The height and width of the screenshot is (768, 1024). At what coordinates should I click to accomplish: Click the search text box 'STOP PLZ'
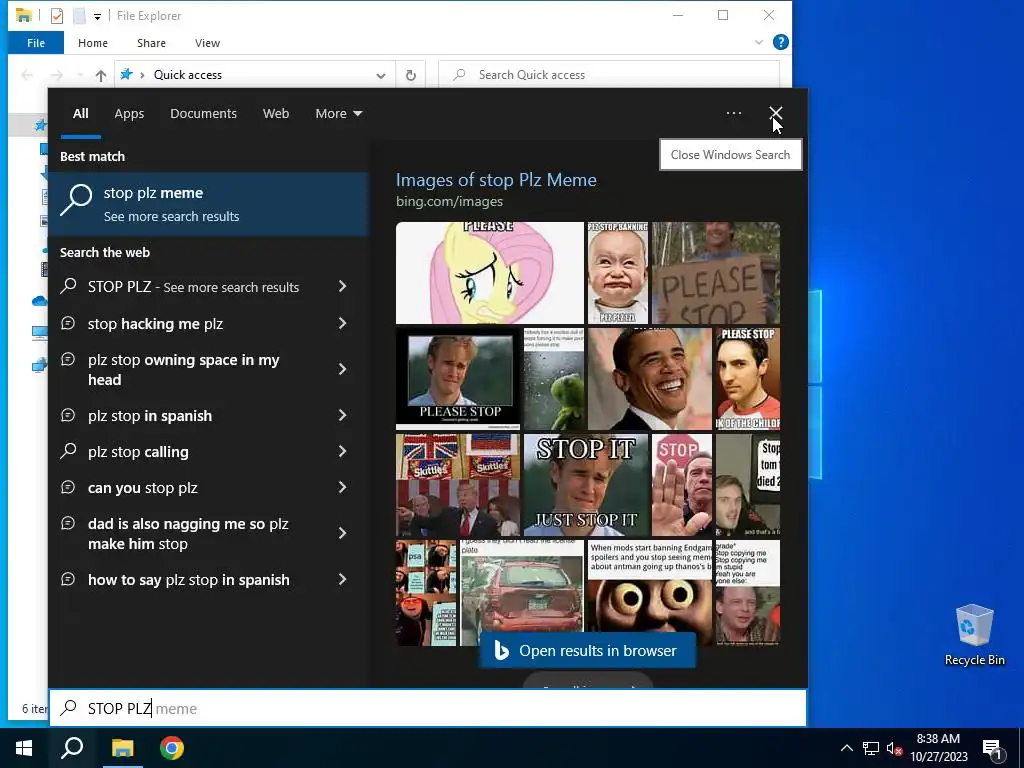428,708
